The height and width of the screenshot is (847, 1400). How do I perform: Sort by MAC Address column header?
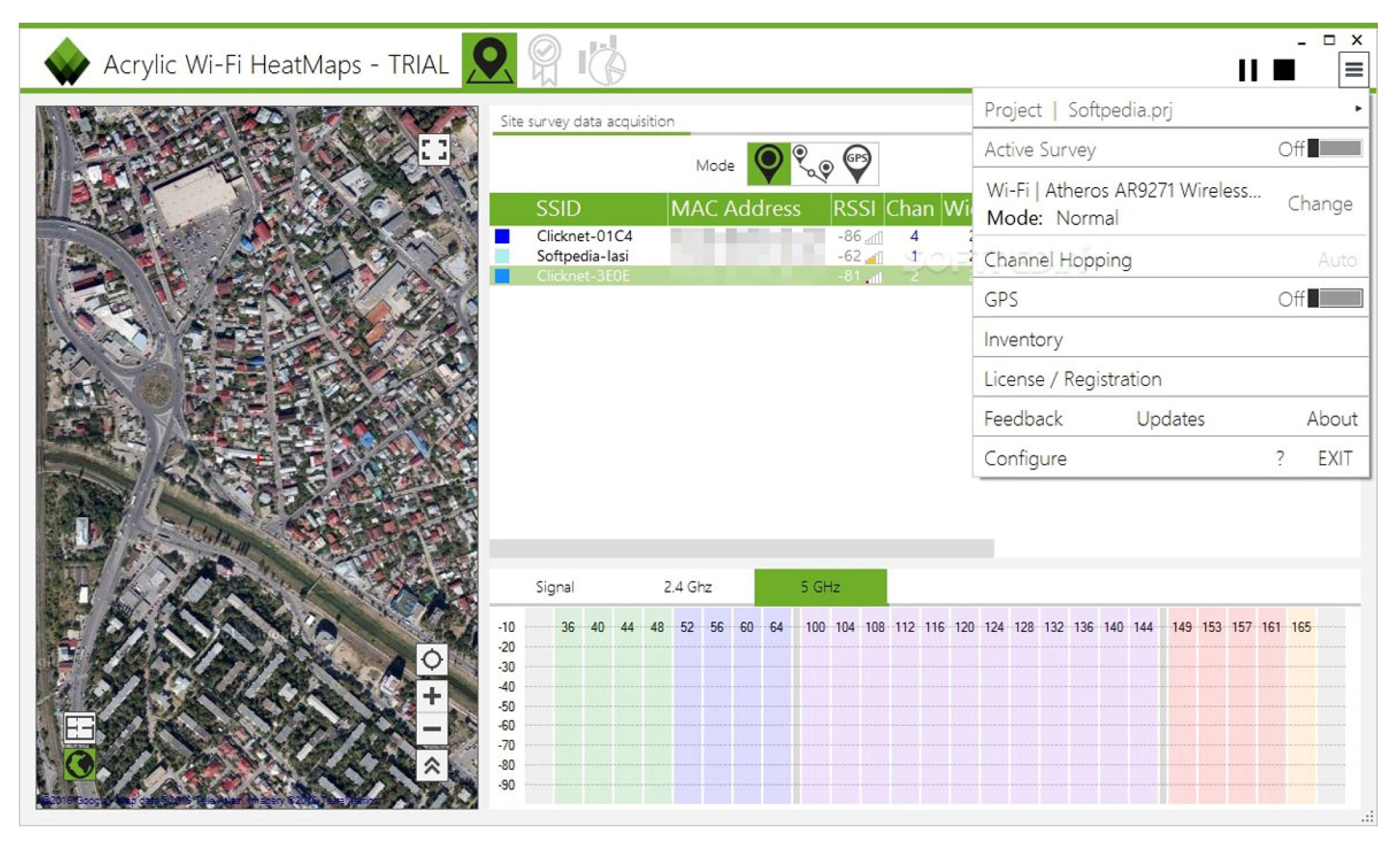[x=736, y=208]
